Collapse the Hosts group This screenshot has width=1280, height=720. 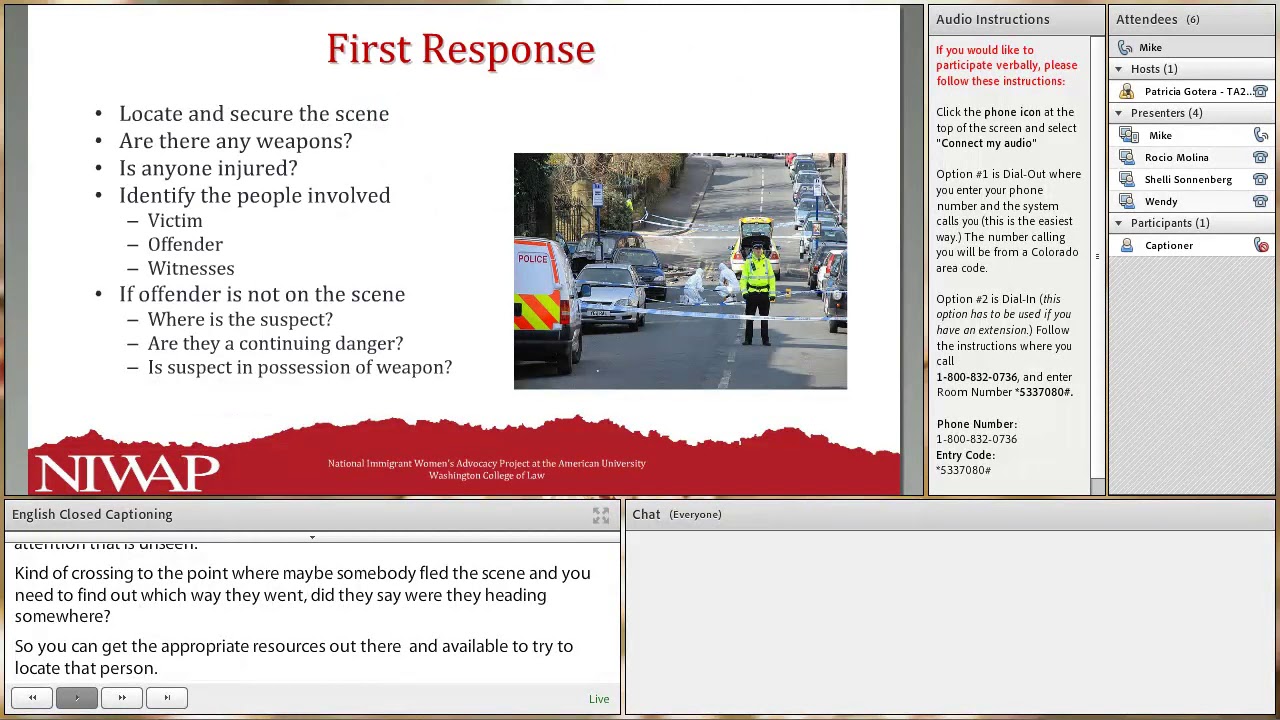[1119, 69]
